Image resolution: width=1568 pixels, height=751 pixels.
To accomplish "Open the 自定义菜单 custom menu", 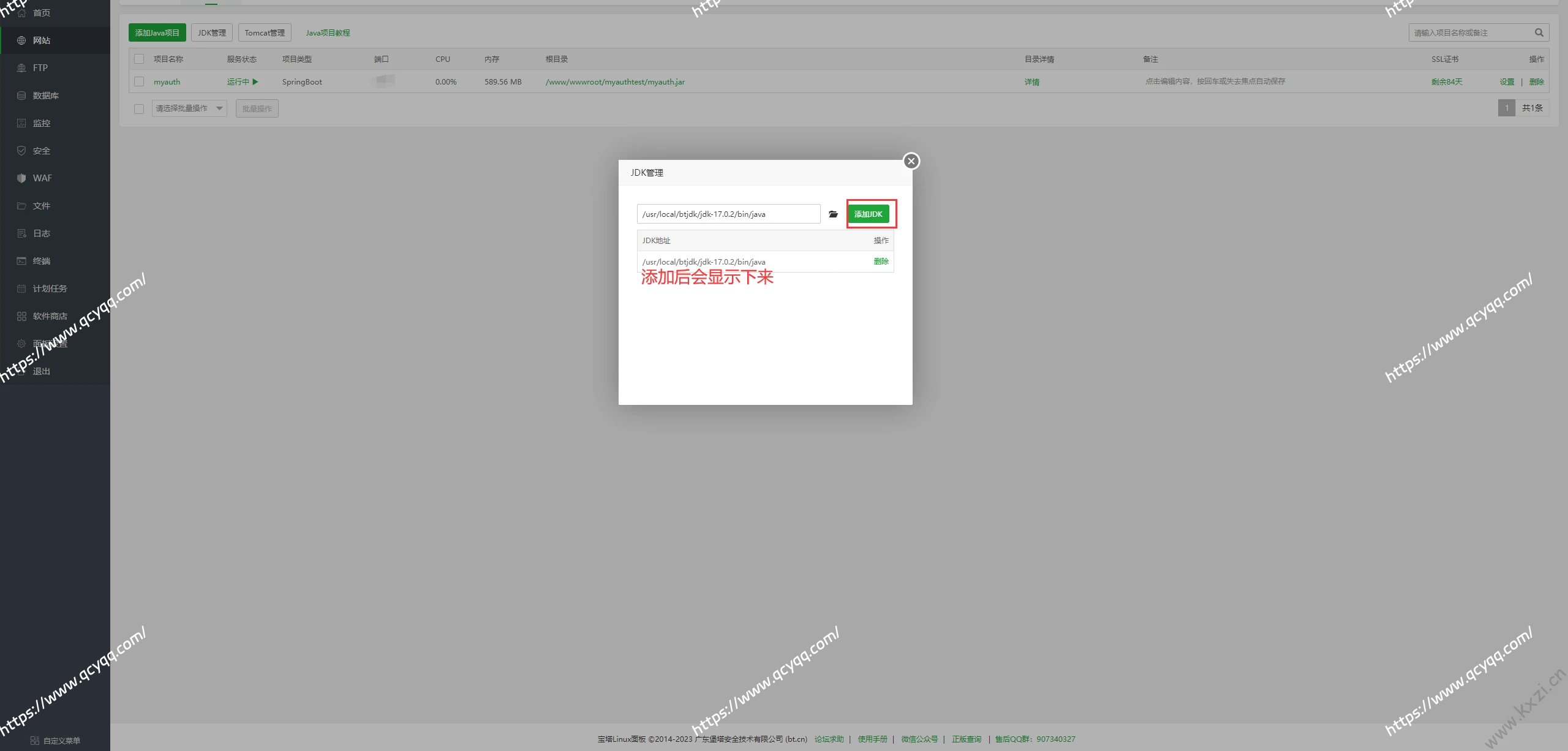I will click(x=55, y=741).
